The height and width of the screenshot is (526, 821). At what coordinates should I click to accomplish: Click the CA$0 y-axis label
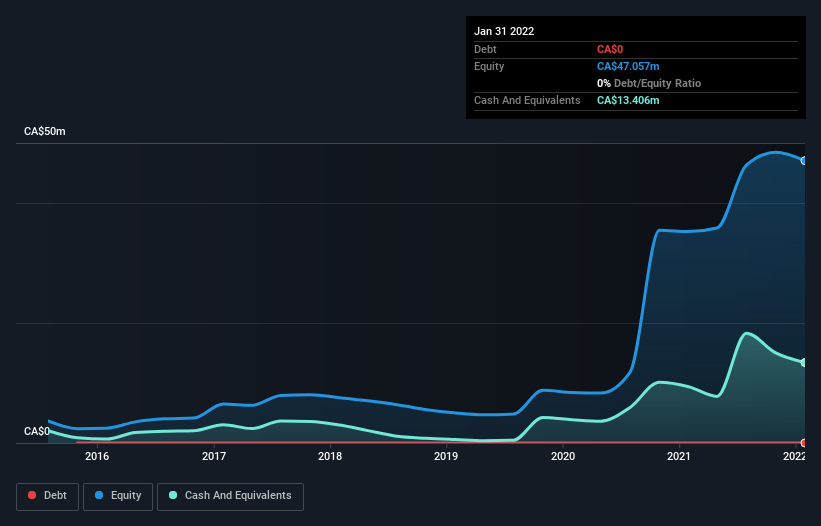tap(37, 431)
